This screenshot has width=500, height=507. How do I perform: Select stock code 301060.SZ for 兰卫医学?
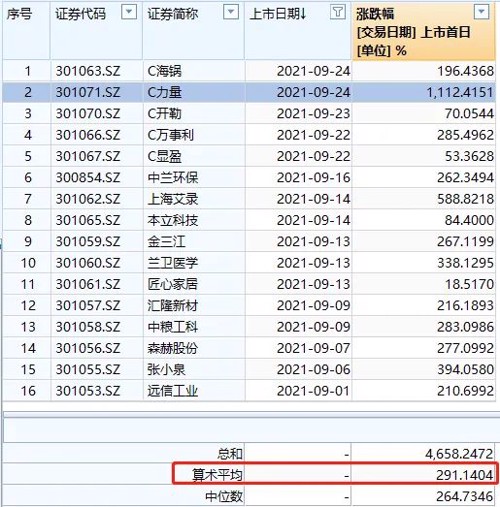click(88, 263)
